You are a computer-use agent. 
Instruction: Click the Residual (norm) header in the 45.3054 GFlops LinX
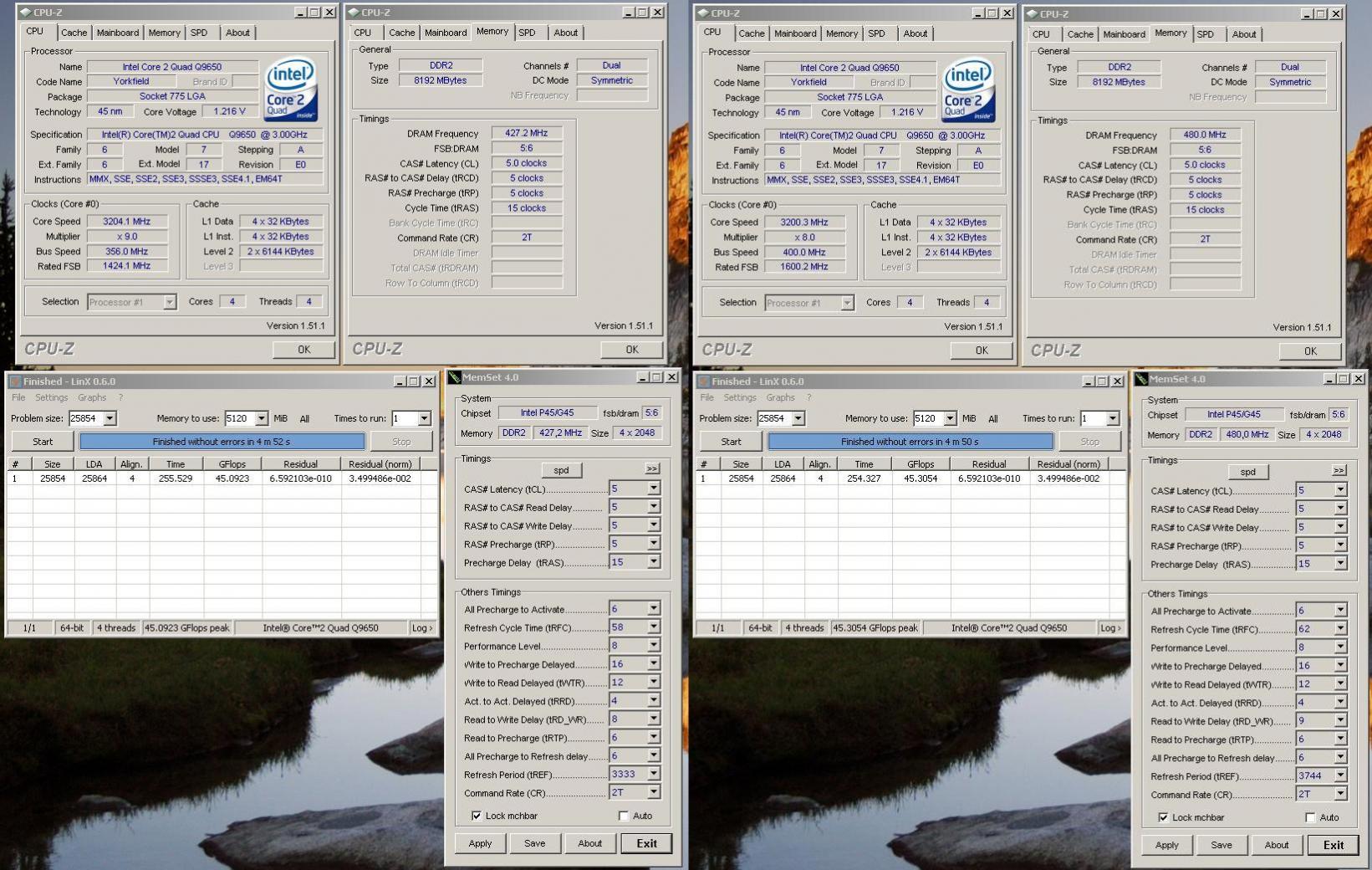coord(1069,463)
